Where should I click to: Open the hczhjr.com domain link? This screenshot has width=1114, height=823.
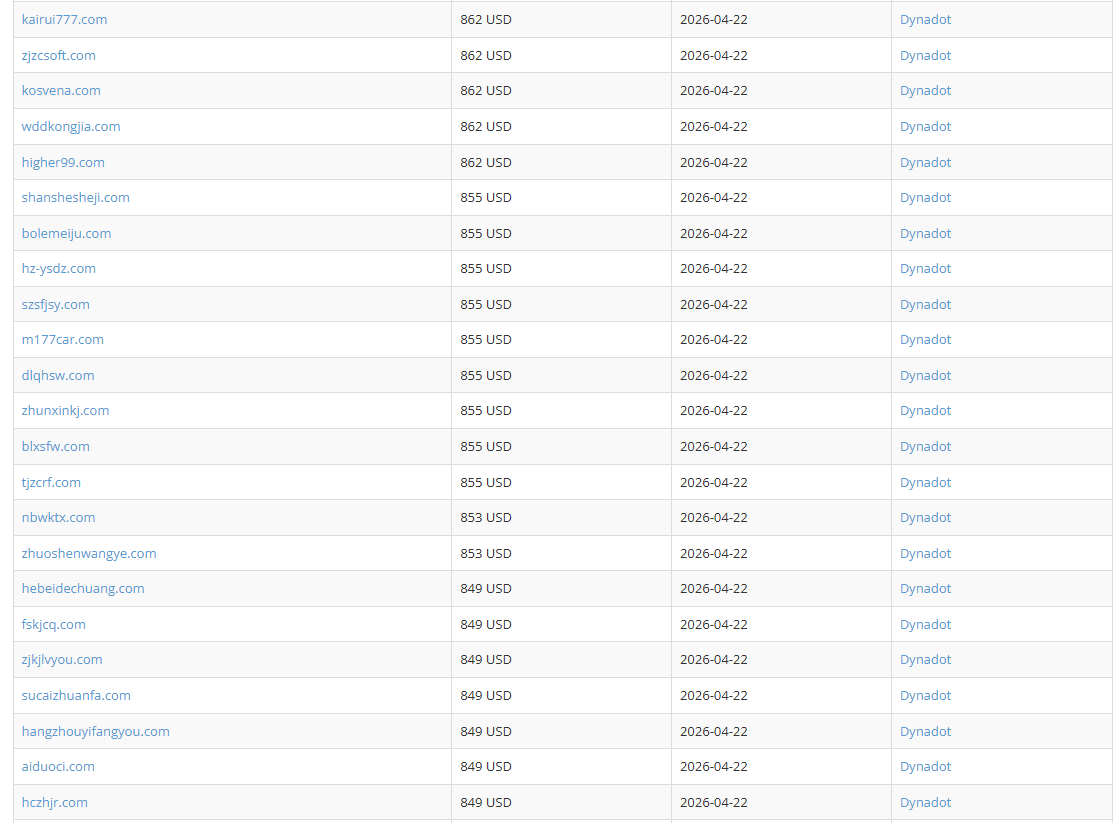tap(55, 803)
